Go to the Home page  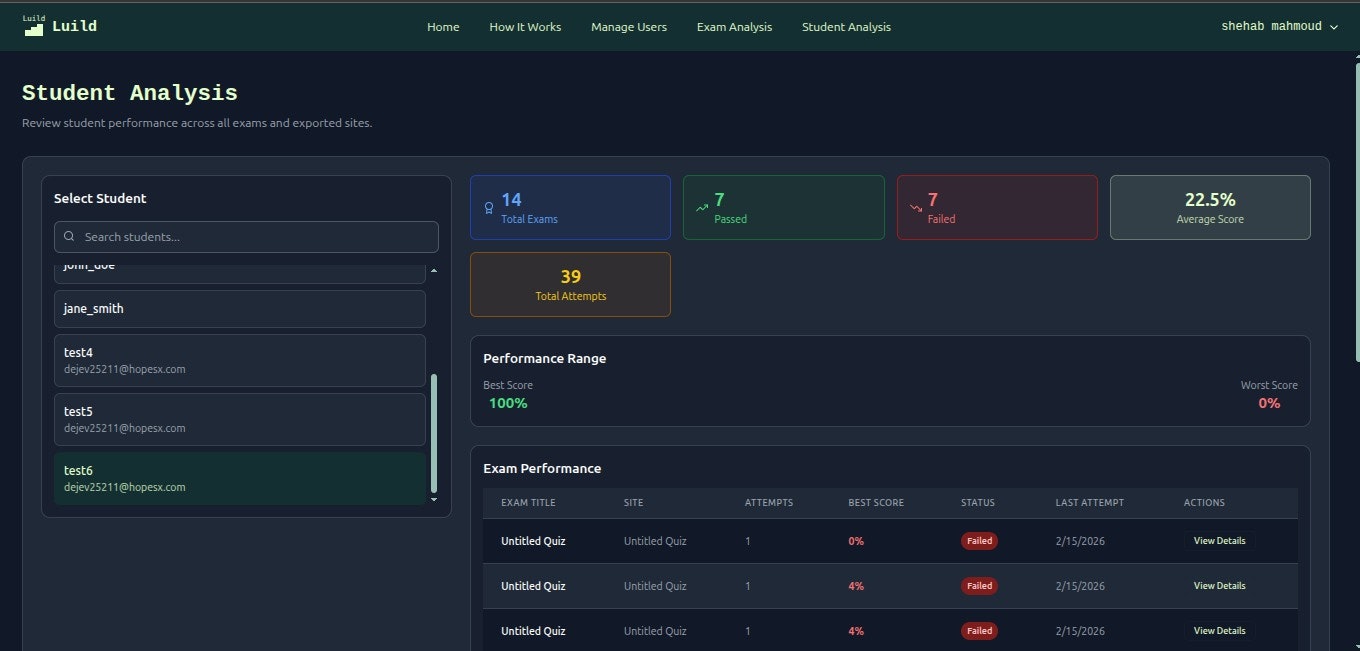tap(443, 27)
